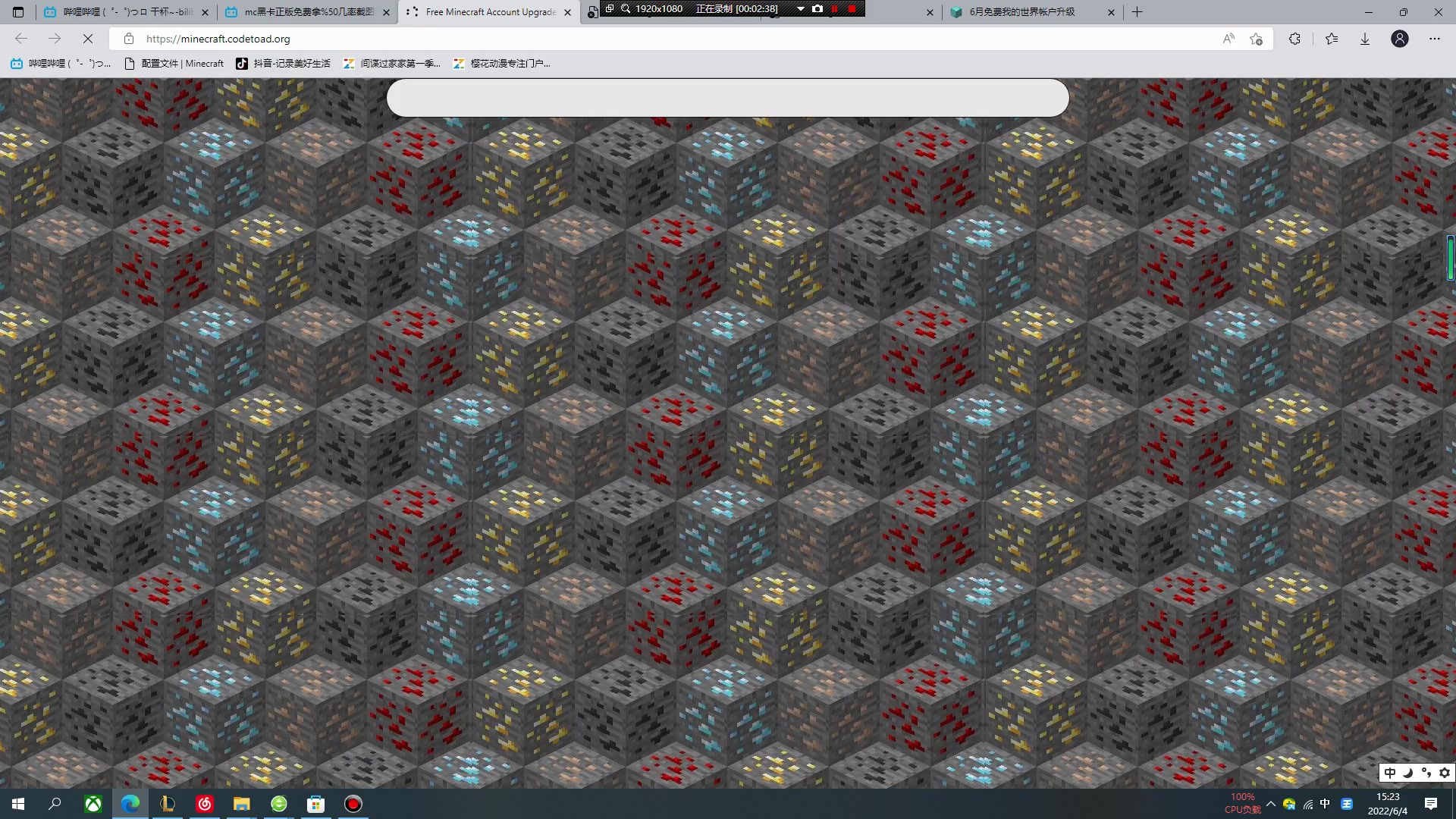The width and height of the screenshot is (1456, 819).
Task: Toggle the moon icon on IME bar
Action: click(x=1408, y=773)
